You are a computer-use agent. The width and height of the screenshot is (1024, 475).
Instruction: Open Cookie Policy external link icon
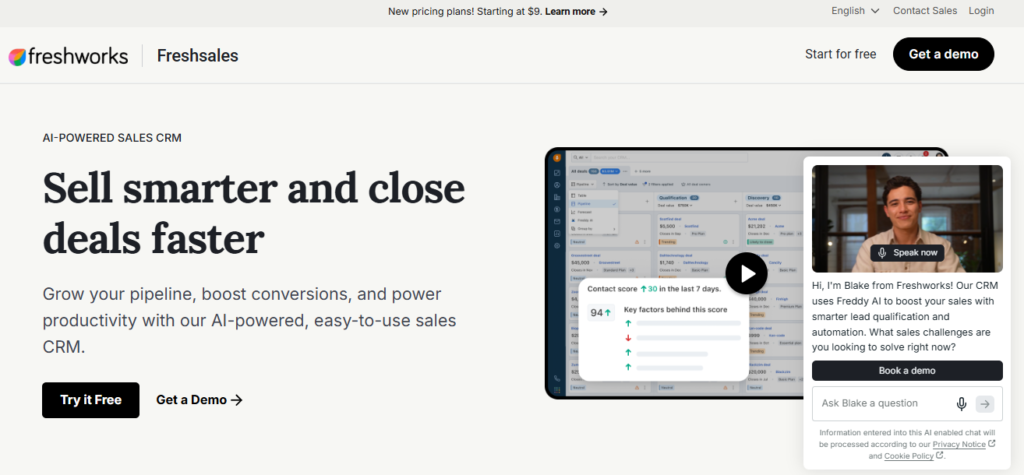(939, 455)
